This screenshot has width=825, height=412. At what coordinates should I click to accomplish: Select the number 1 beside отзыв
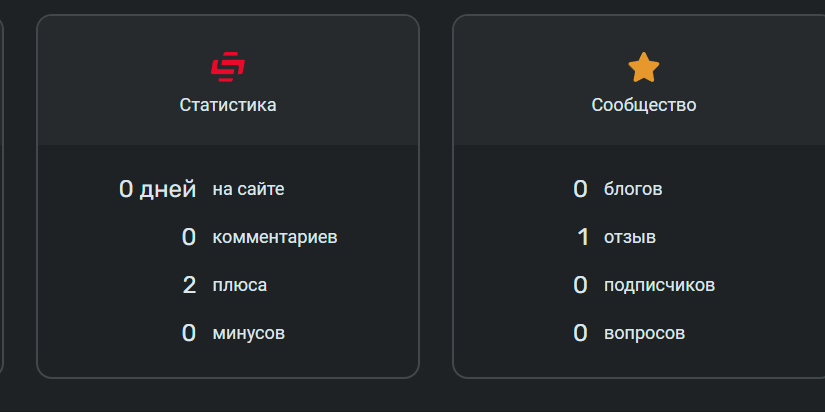click(x=582, y=237)
